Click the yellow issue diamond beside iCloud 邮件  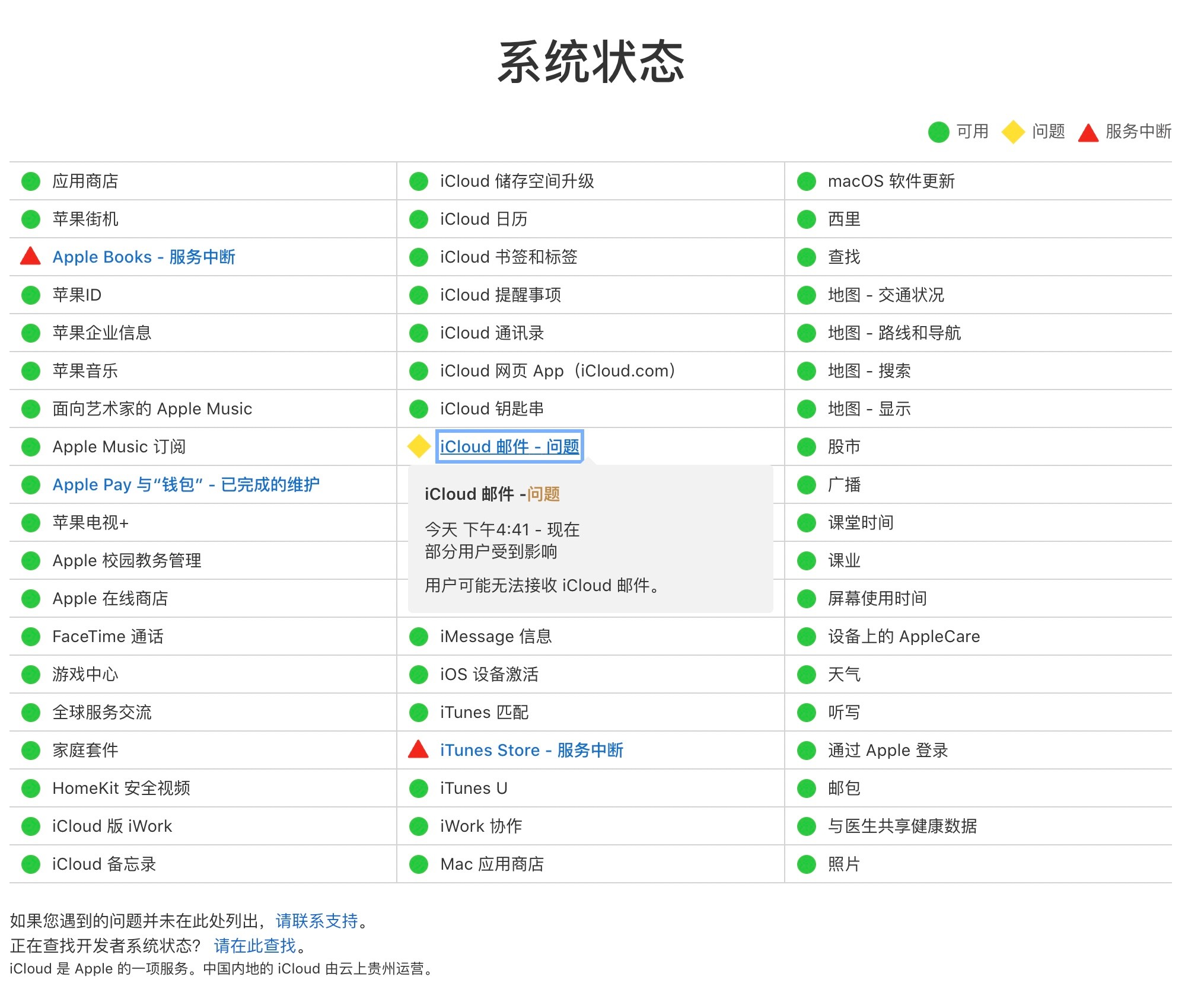pos(418,446)
